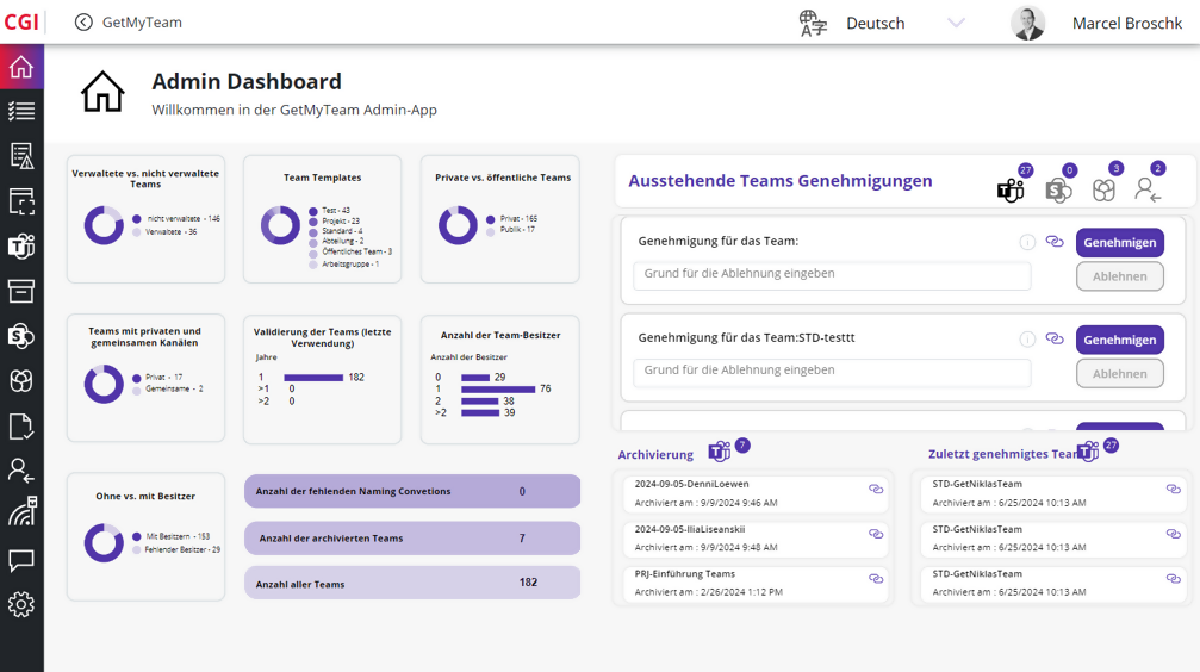
Task: Show info for the STD-testtt approval request
Action: coord(1027,340)
